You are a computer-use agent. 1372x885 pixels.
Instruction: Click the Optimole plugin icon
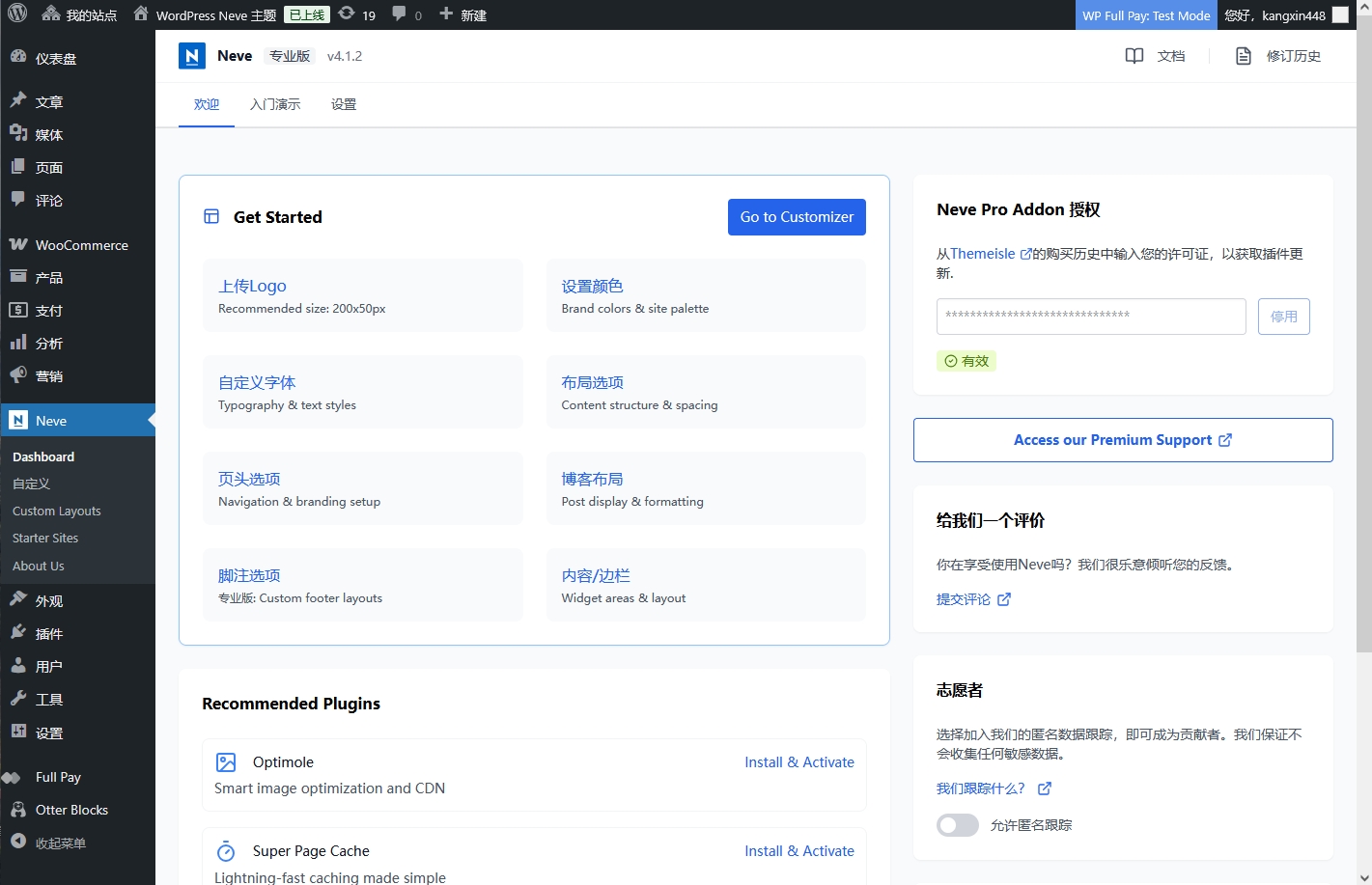226,762
